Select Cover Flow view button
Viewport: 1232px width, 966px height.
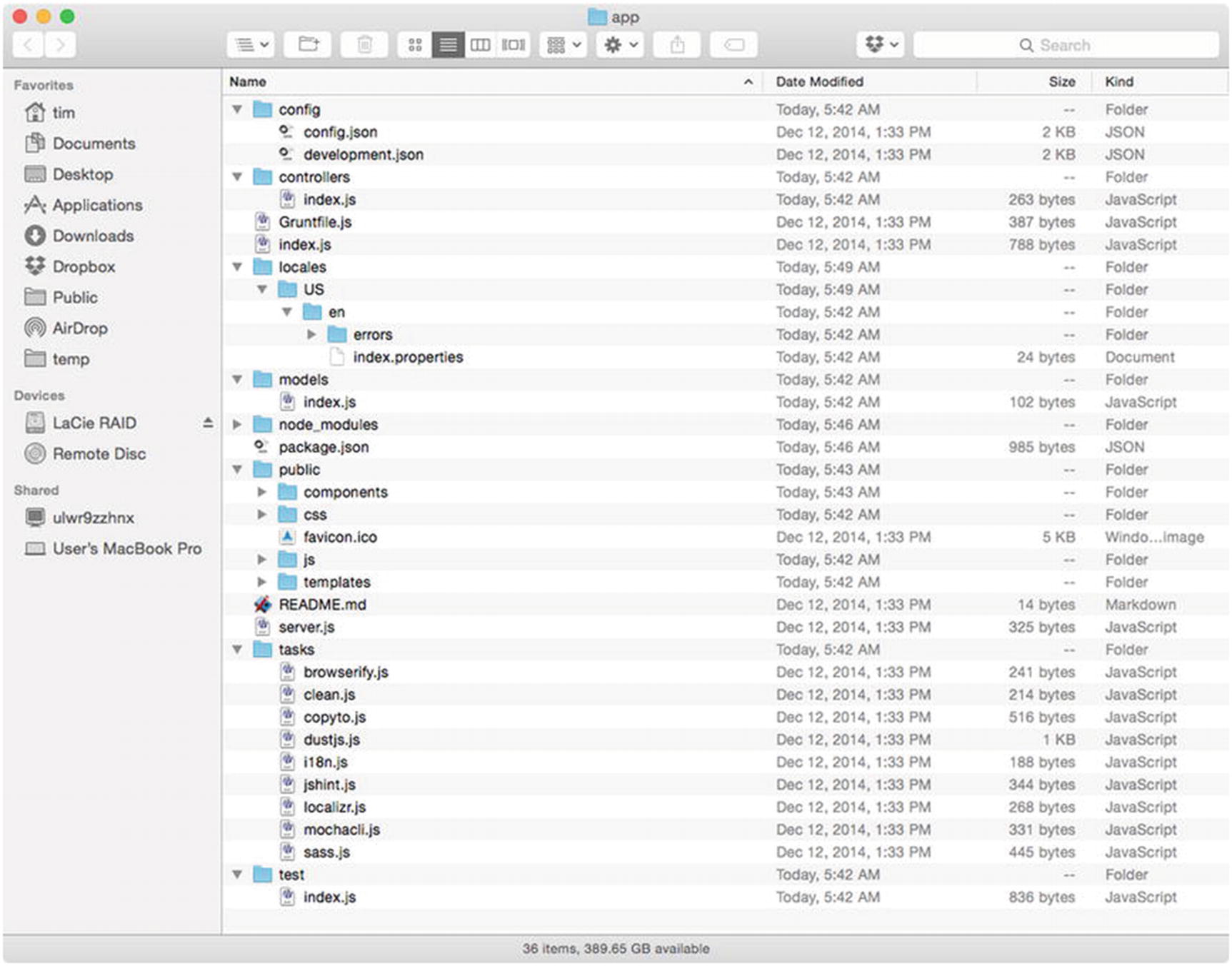[x=514, y=45]
